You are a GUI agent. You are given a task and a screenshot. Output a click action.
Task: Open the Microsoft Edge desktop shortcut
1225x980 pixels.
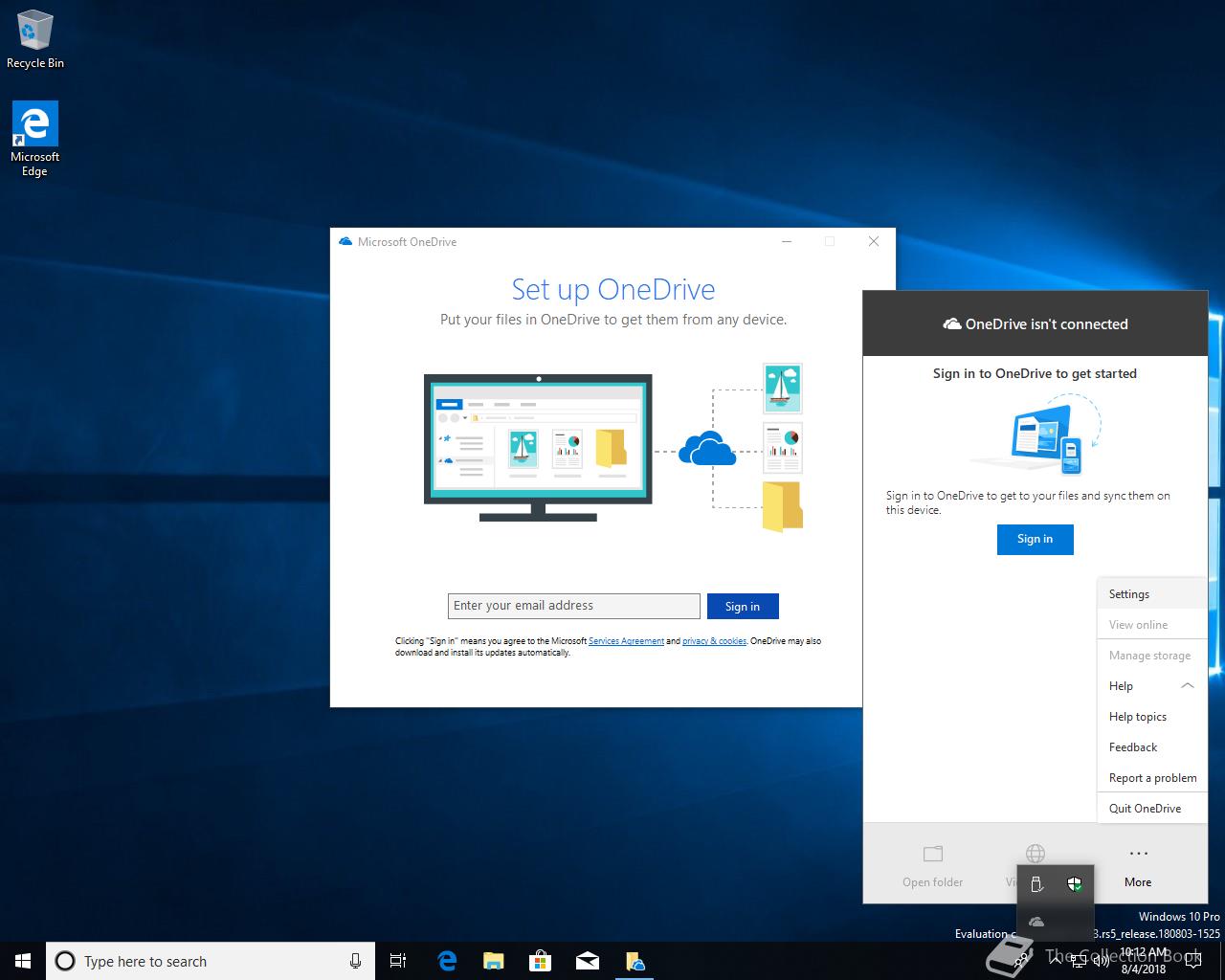[34, 140]
